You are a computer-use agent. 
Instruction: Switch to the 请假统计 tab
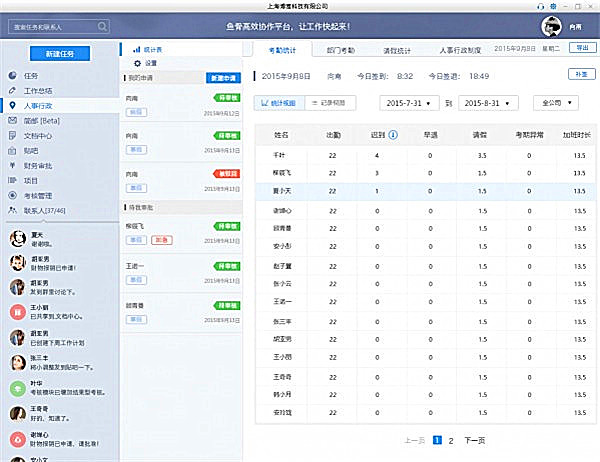click(x=399, y=48)
